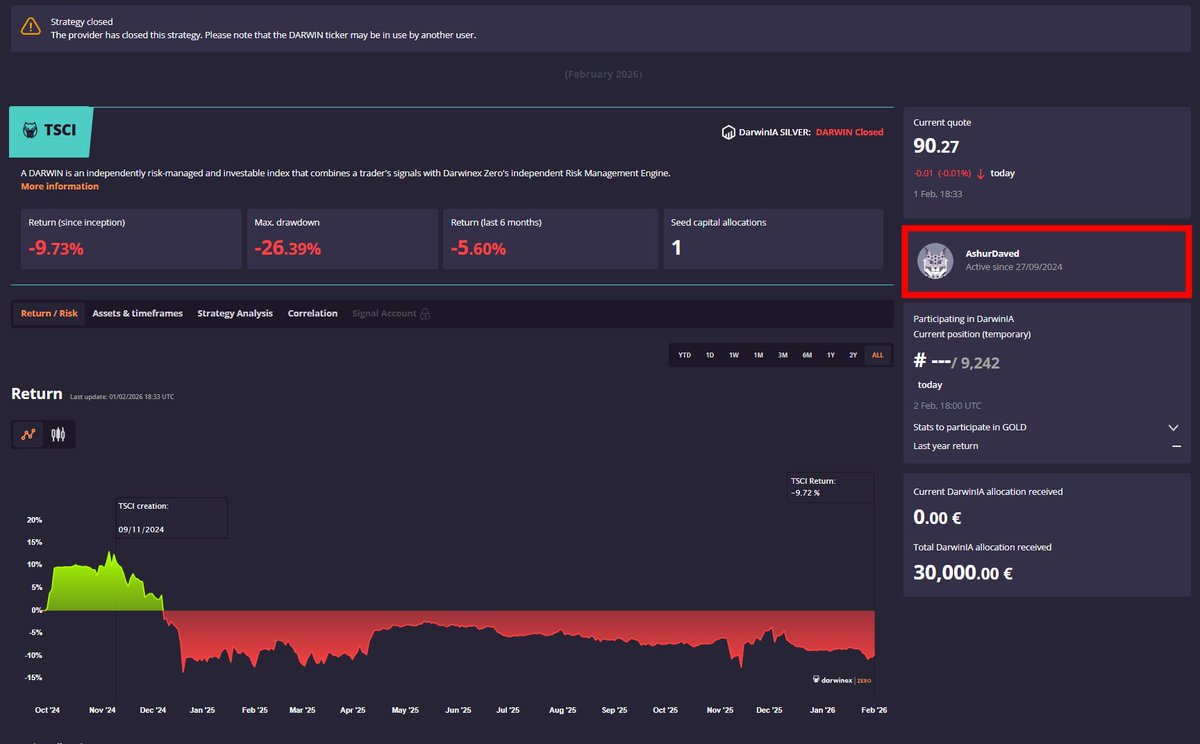Click the TSCI Return -9.72 % tooltip
Image resolution: width=1200 pixels, height=744 pixels.
coord(830,486)
